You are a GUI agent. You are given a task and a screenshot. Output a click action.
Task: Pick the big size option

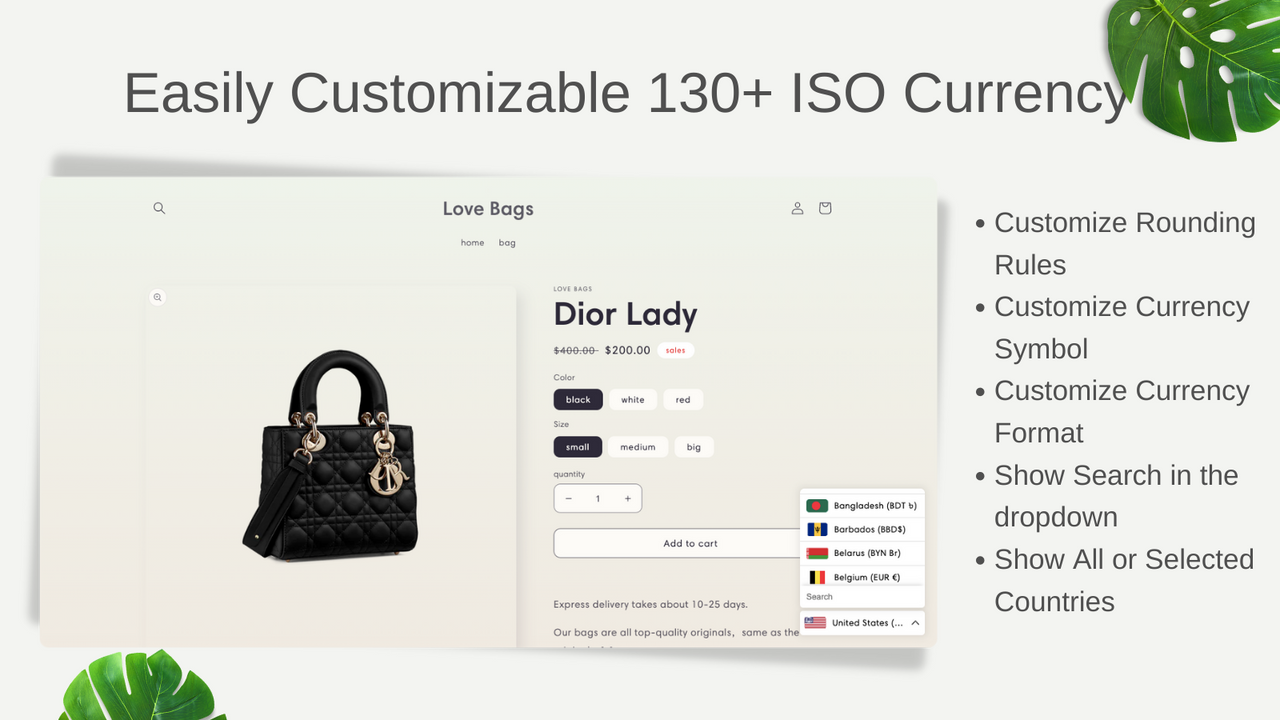[x=694, y=447]
